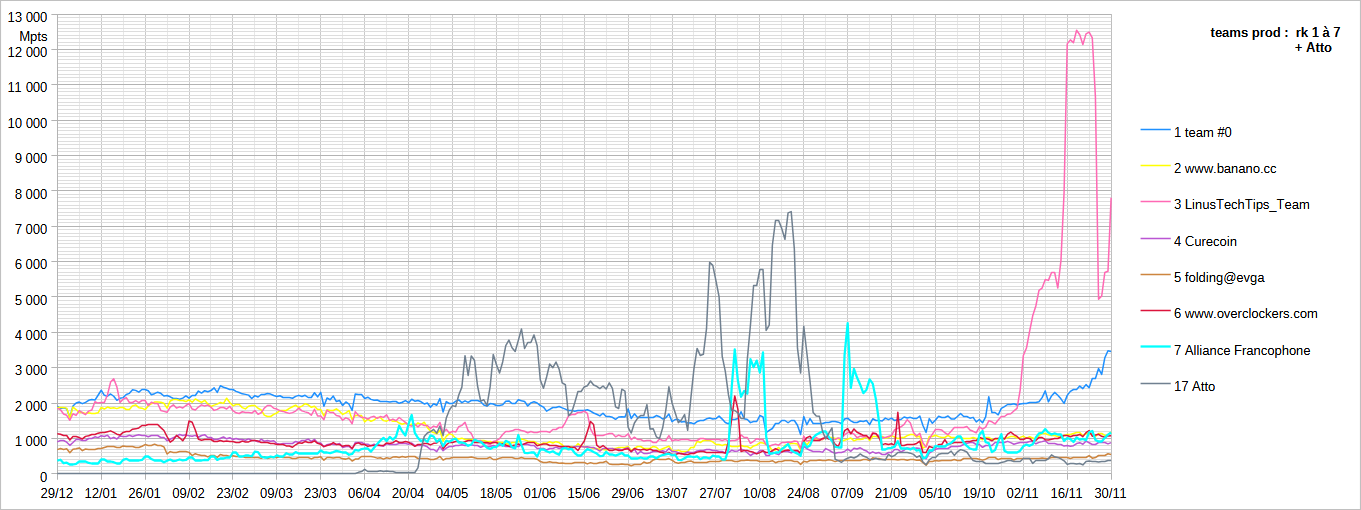Select the '6 www.overclockers.com' legend entry
The width and height of the screenshot is (1361, 510).
pos(1245,314)
